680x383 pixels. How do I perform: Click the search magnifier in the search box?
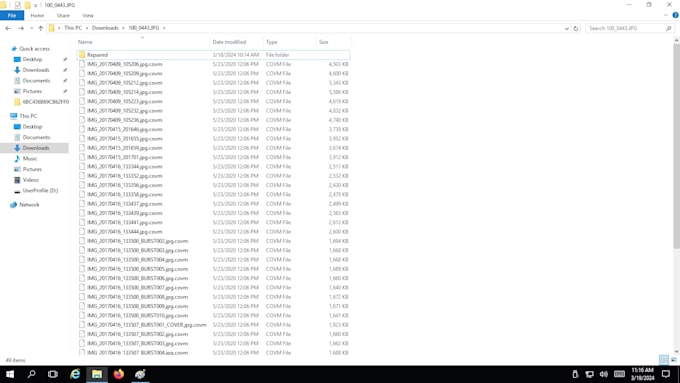pyautogui.click(x=668, y=28)
